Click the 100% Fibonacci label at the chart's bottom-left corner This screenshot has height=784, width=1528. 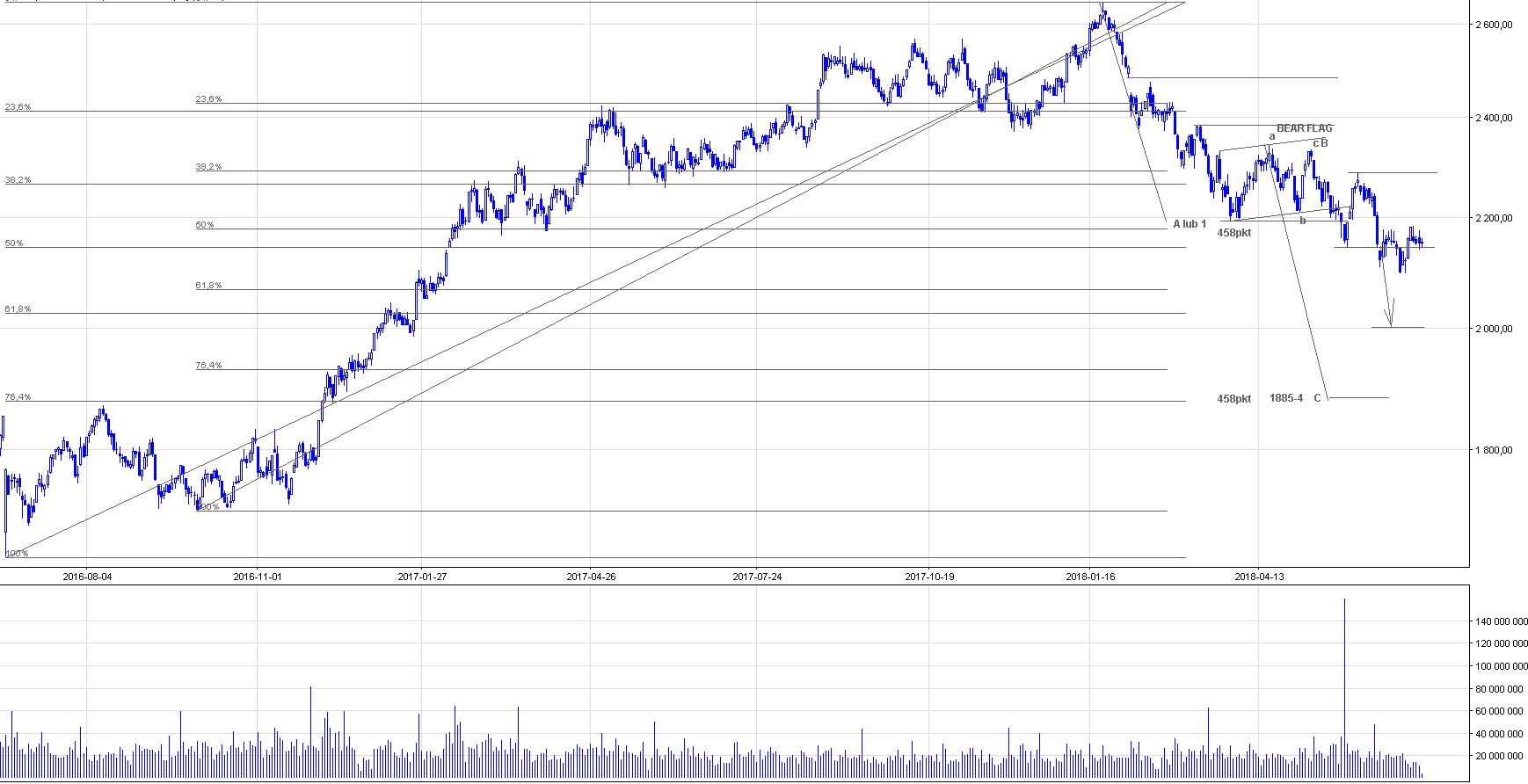click(x=17, y=553)
